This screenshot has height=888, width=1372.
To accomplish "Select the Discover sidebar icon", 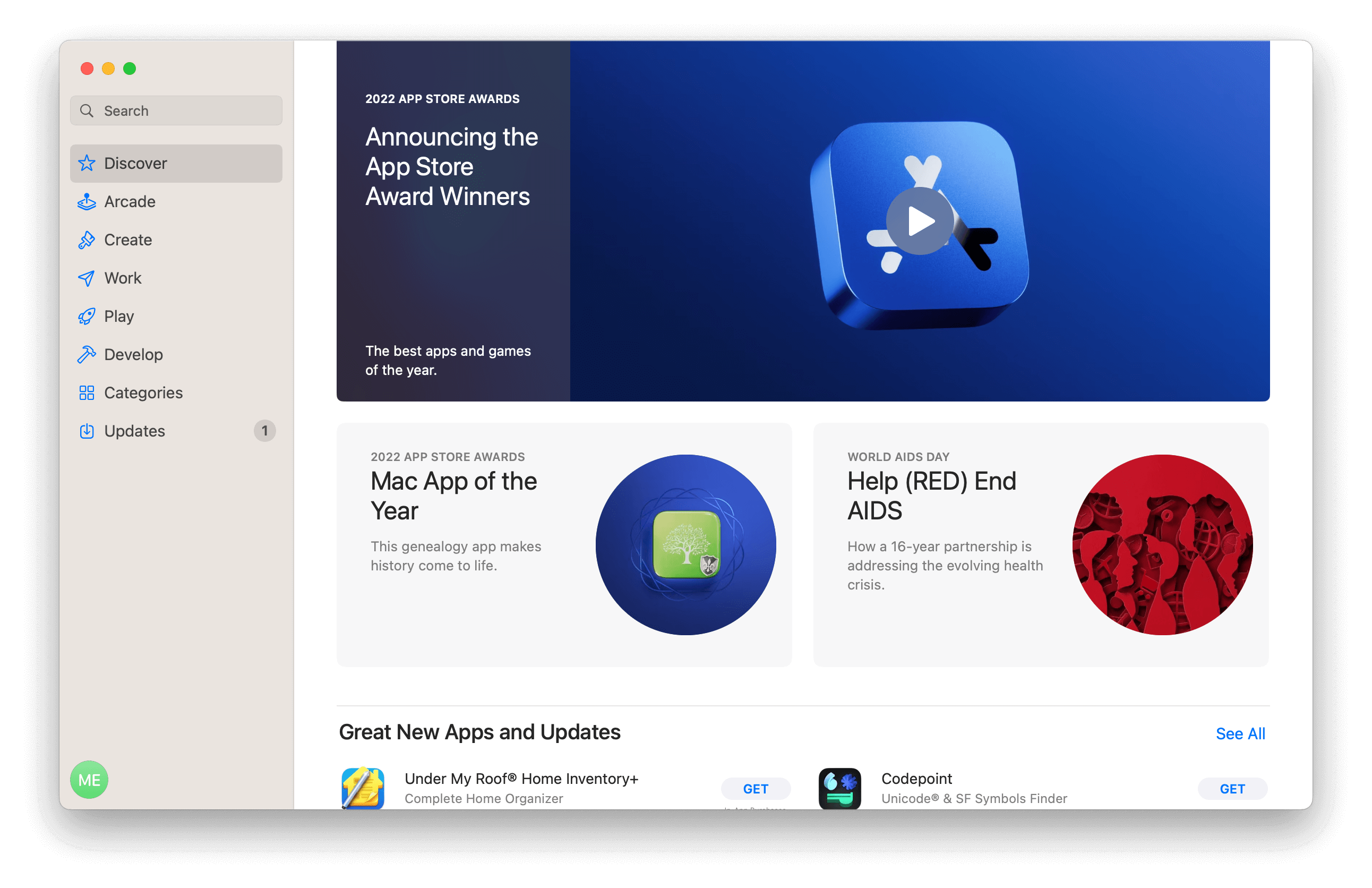I will (87, 163).
